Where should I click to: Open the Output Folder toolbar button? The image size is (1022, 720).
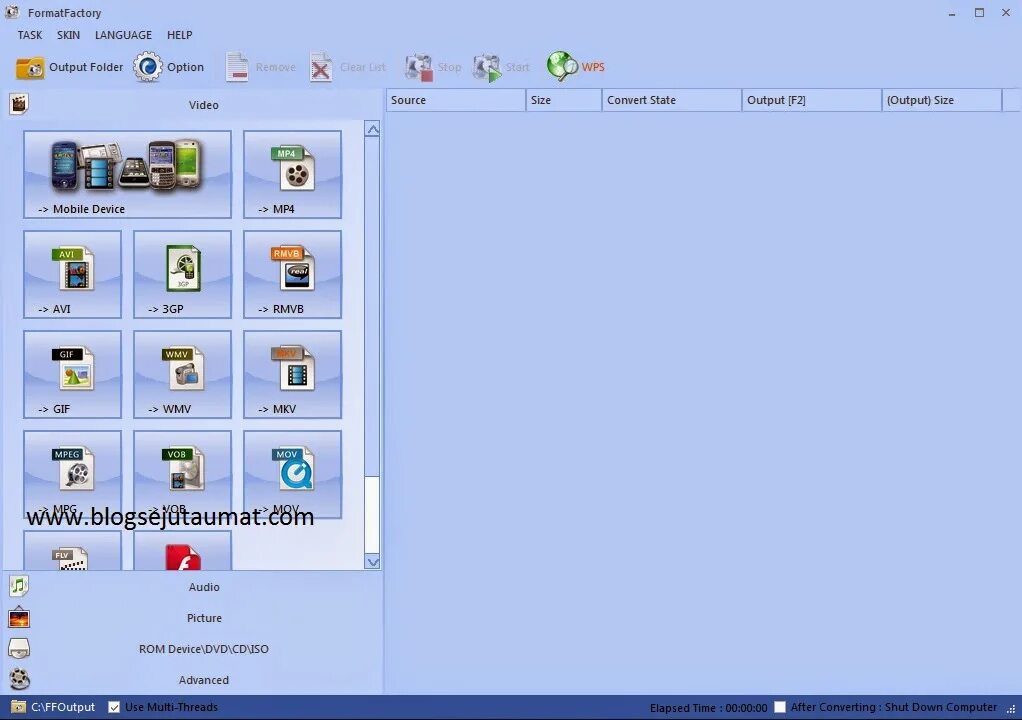[69, 67]
